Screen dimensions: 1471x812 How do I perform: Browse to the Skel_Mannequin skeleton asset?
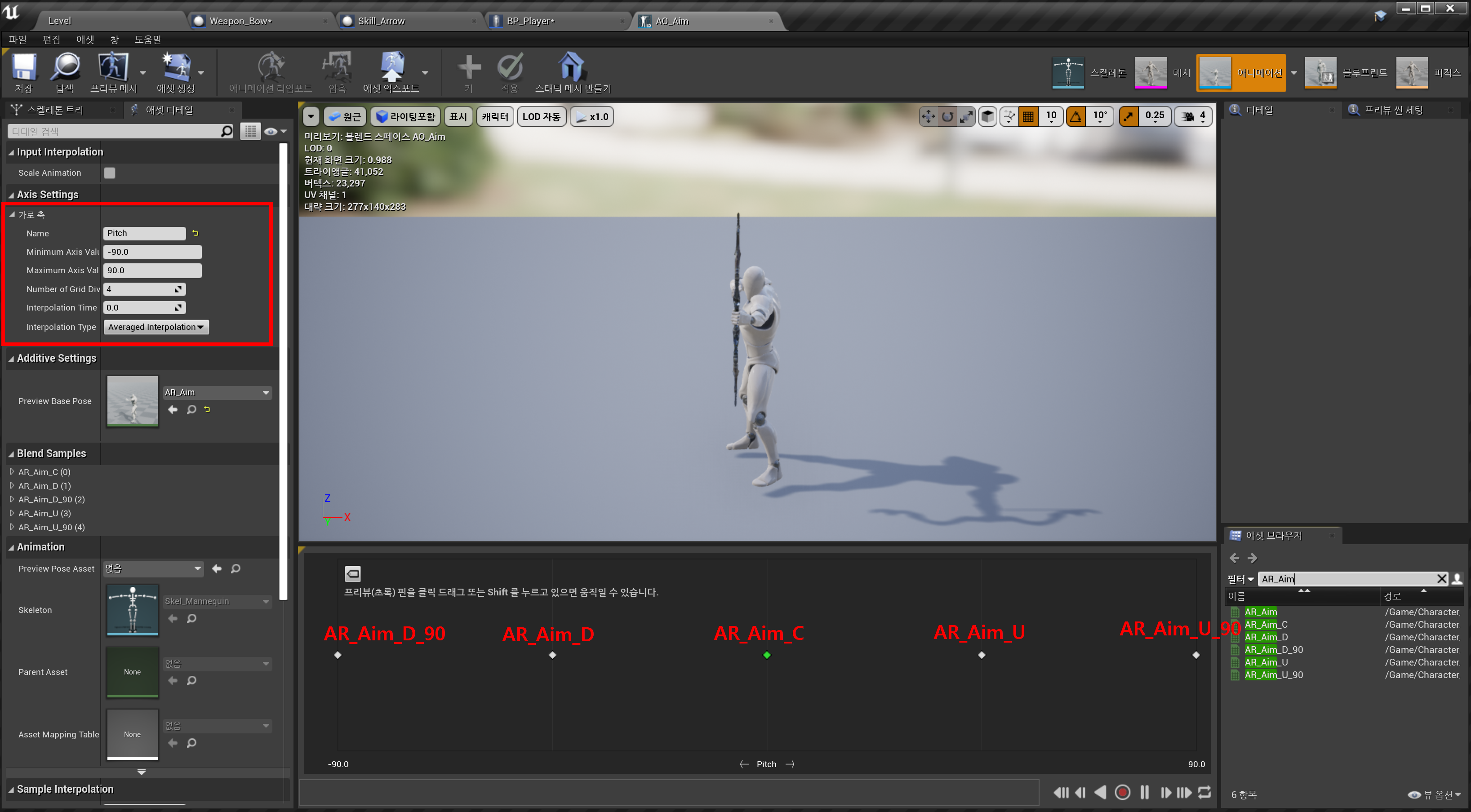coord(191,618)
